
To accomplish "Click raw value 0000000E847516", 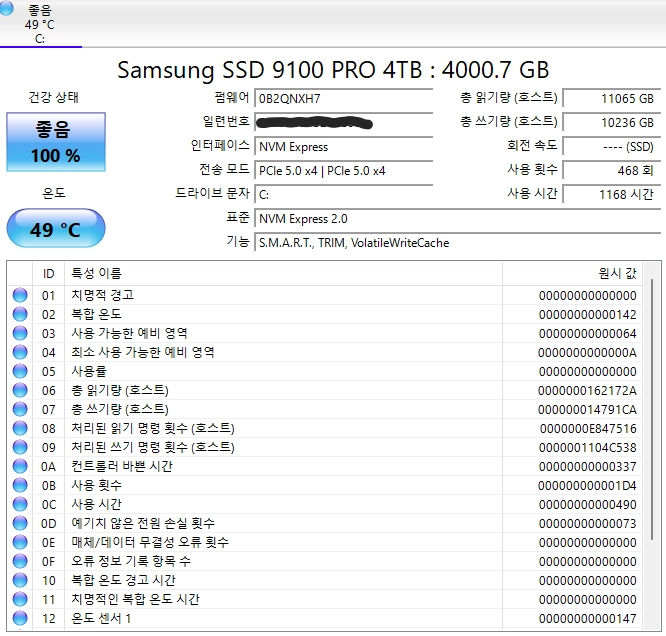I will (x=588, y=429).
